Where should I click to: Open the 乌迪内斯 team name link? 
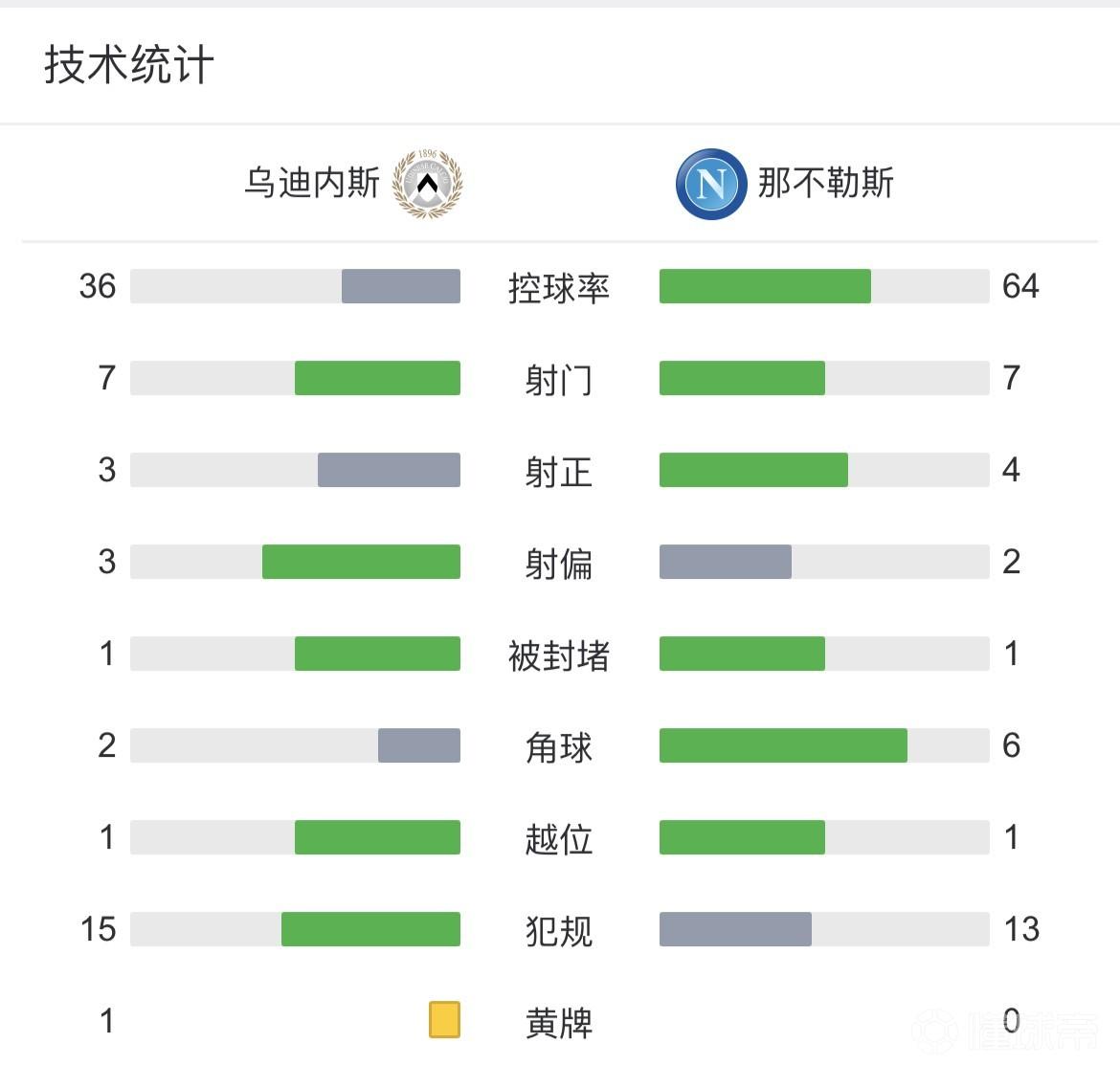[312, 183]
